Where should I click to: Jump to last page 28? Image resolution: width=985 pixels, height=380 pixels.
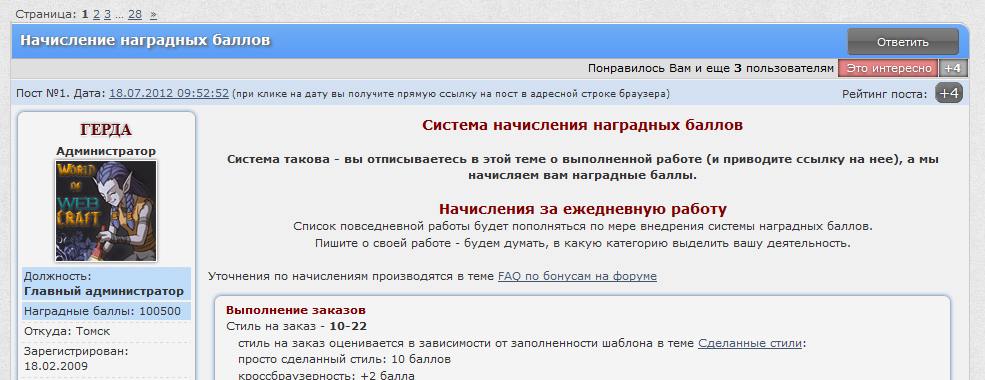point(134,13)
